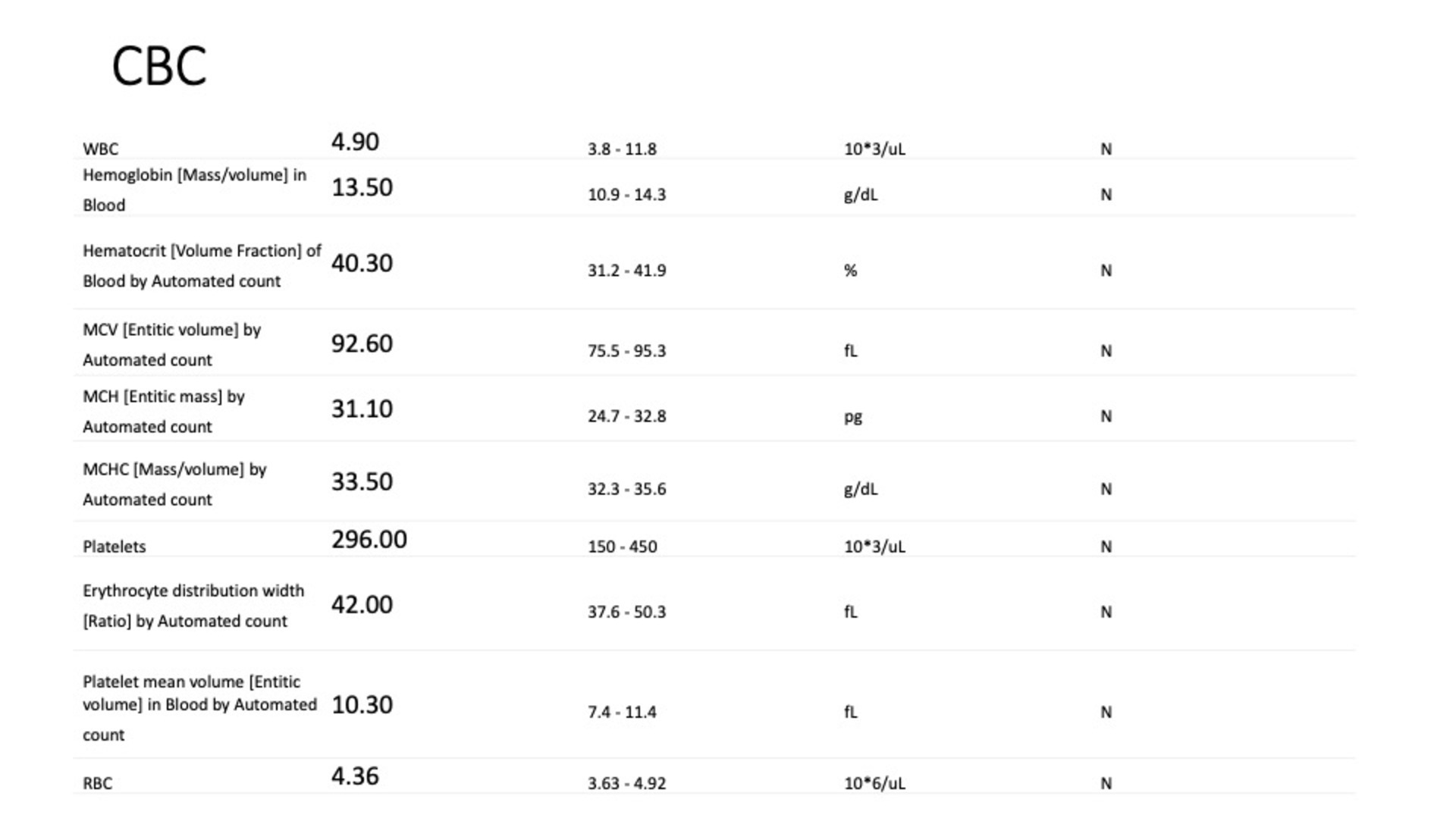Select the Erythrocyte distribution width value 42.00
1456x818 pixels.
point(362,604)
